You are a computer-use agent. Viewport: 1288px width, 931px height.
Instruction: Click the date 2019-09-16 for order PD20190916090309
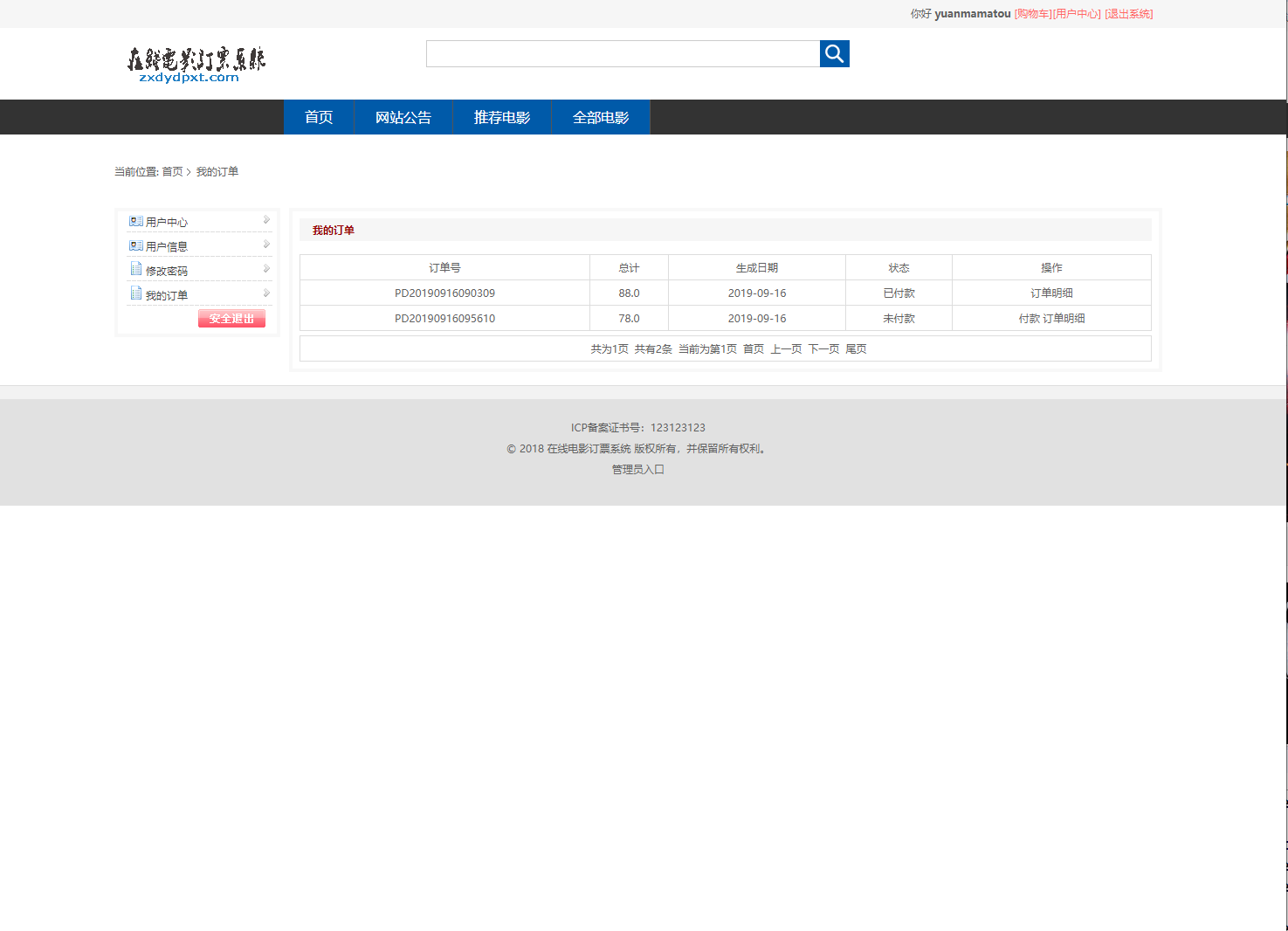757,293
